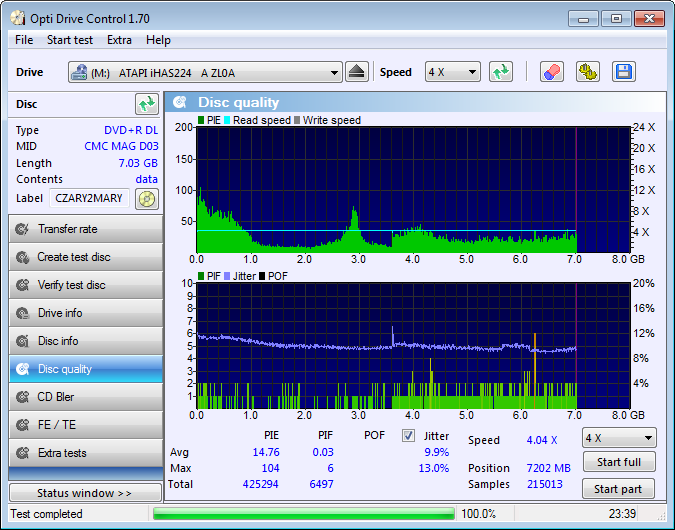This screenshot has height=530, width=675.
Task: Click the eraser icon to erase the disc
Action: (551, 72)
